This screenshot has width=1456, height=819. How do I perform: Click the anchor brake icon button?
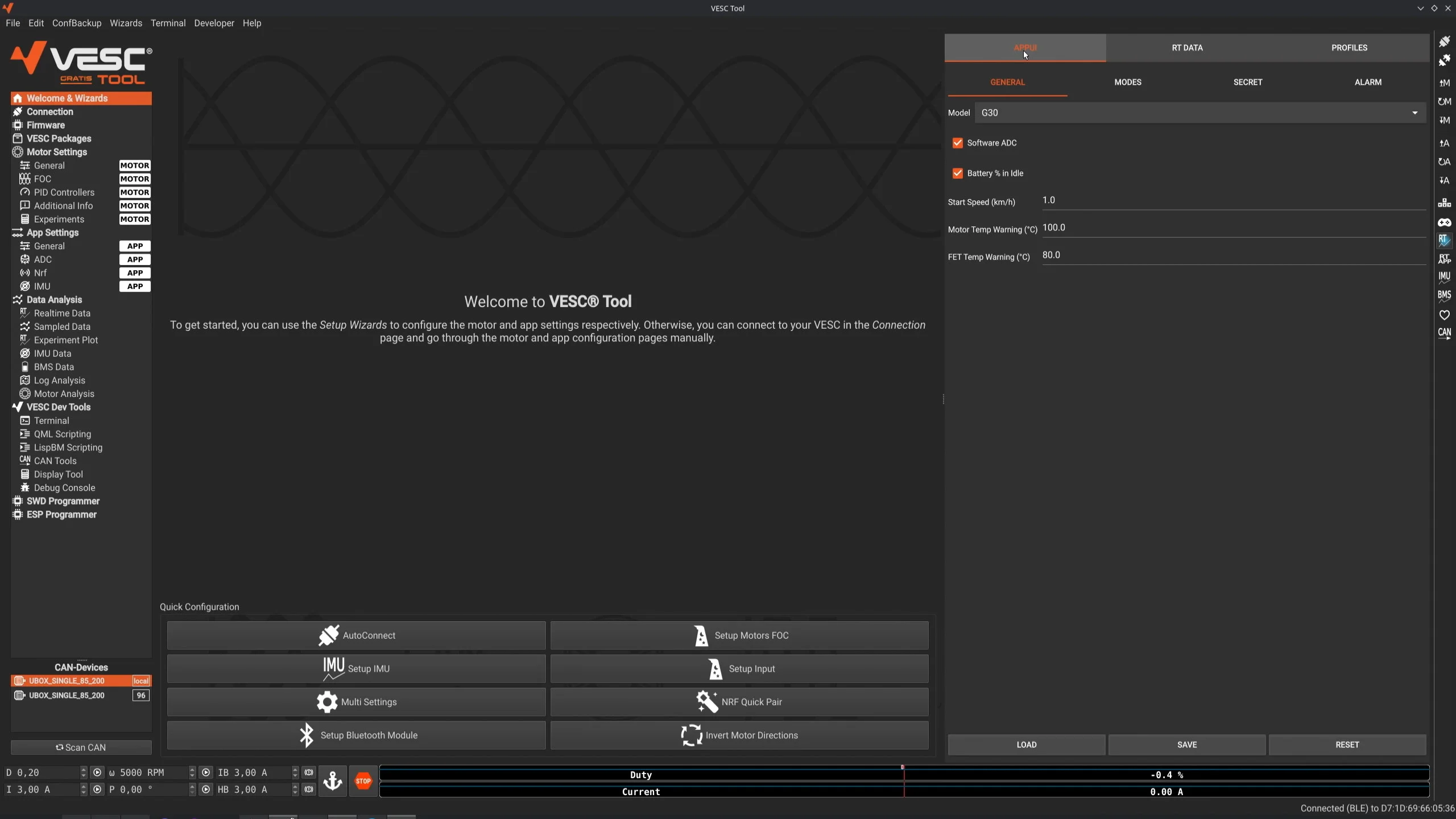333,781
